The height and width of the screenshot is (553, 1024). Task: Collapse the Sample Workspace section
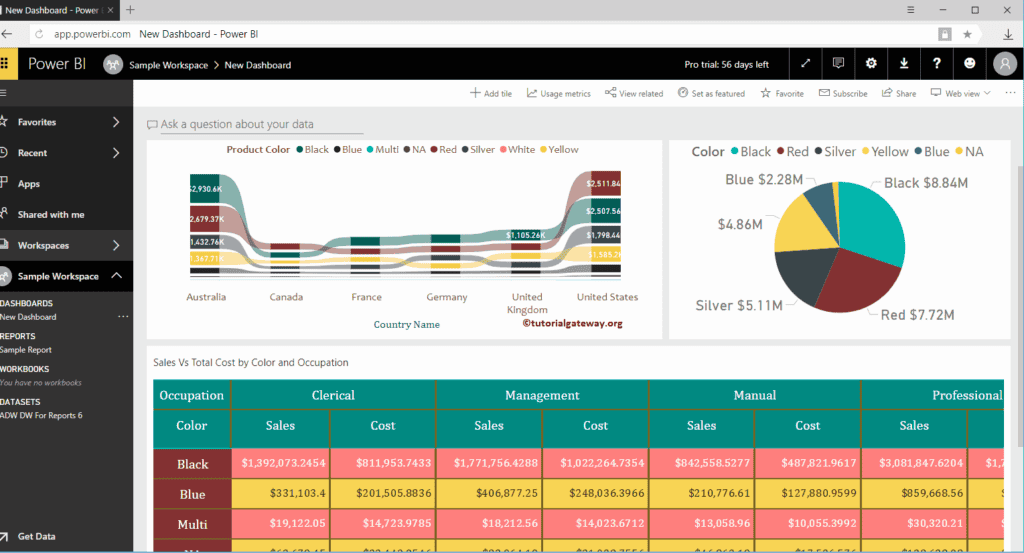pos(116,276)
